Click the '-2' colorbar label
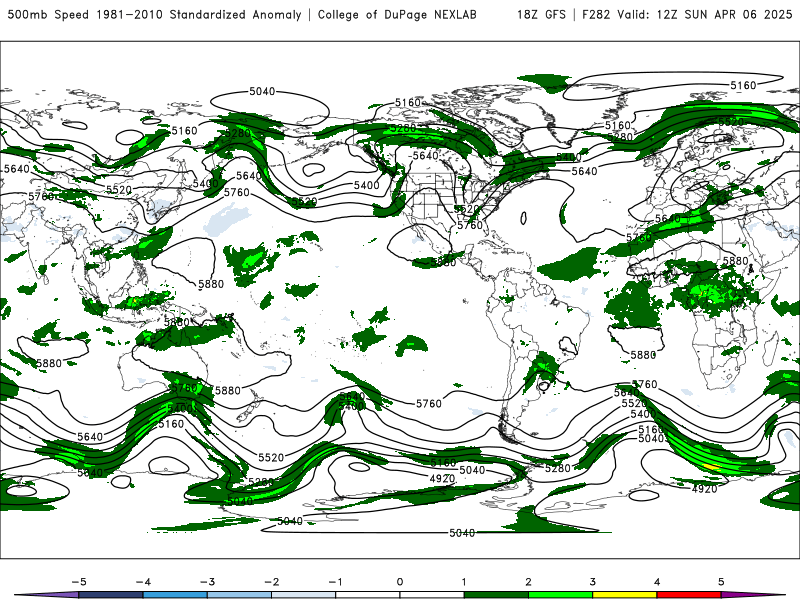The width and height of the screenshot is (800, 600). (271, 582)
